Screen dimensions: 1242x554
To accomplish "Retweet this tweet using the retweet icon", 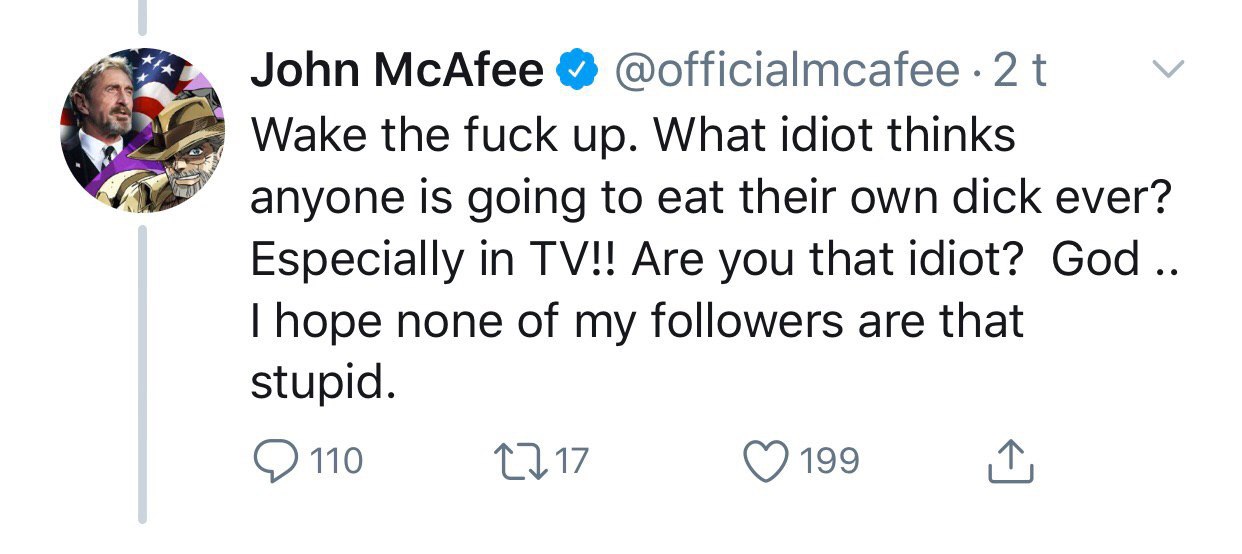I will [x=520, y=461].
